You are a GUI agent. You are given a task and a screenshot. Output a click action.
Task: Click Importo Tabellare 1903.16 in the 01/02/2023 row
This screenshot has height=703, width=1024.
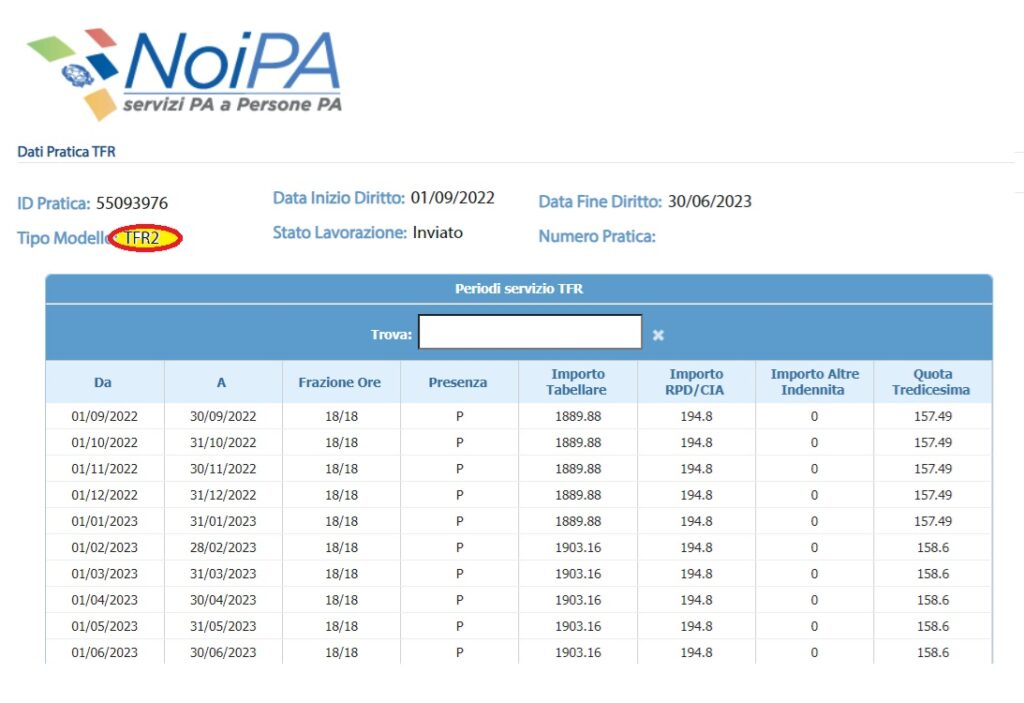tap(578, 547)
